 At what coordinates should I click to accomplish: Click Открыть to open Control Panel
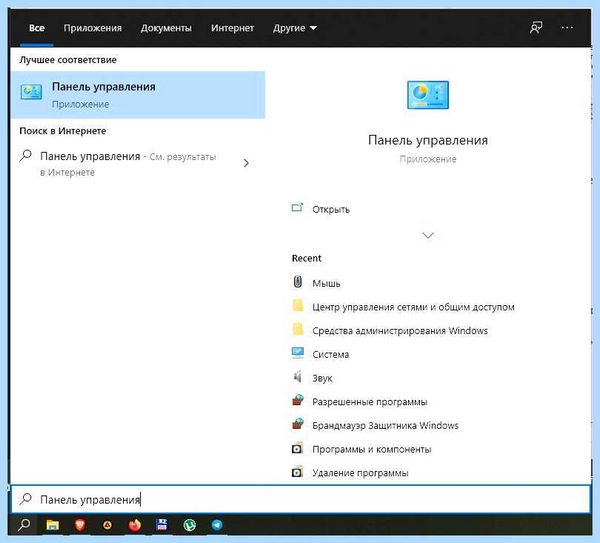click(x=331, y=209)
